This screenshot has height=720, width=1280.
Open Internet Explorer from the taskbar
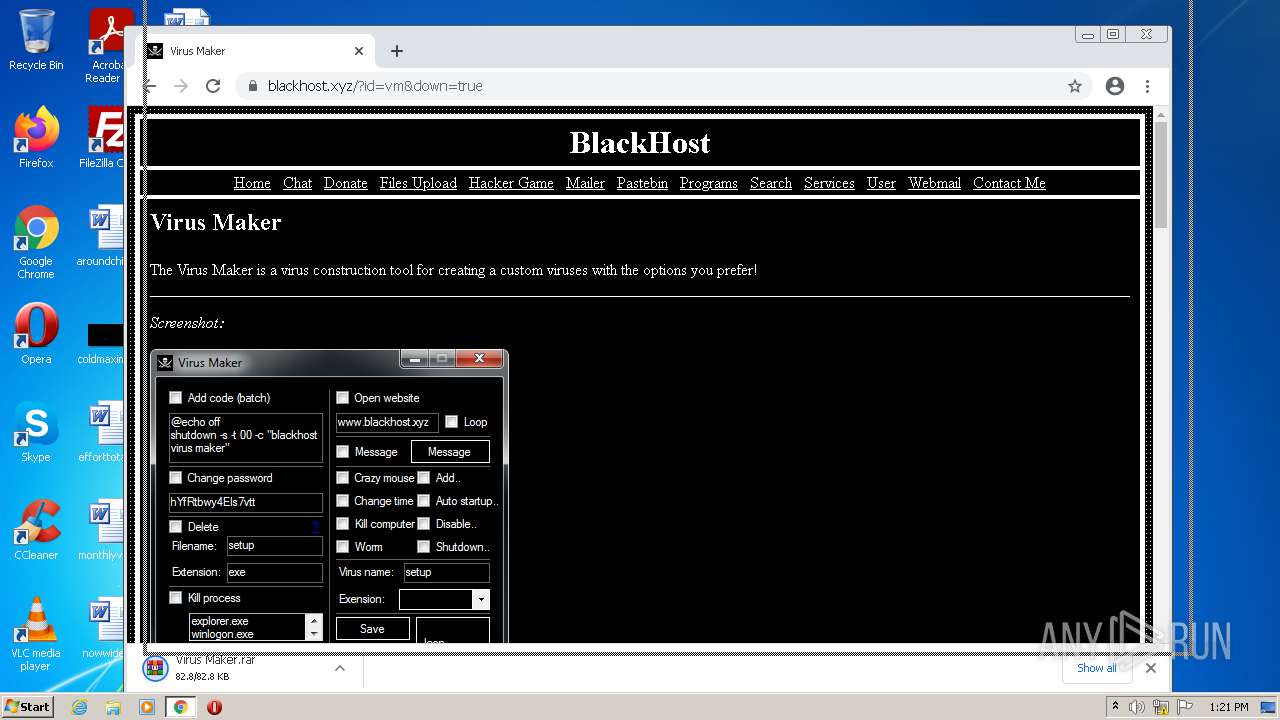click(x=79, y=707)
